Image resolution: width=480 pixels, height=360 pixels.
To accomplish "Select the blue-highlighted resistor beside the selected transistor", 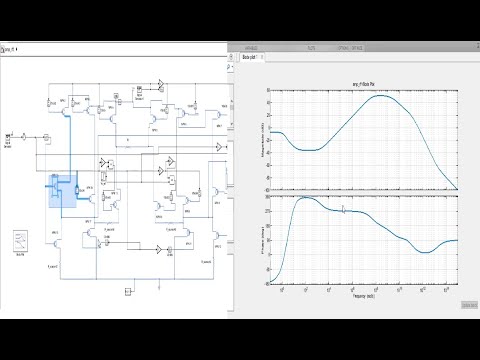I will tap(77, 190).
